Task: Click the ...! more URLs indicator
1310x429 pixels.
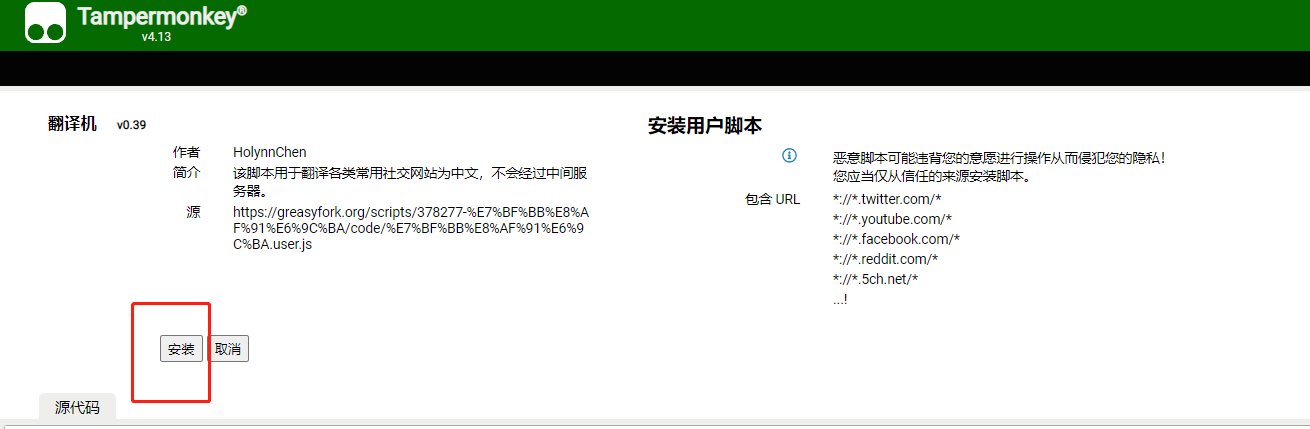Action: [x=840, y=298]
